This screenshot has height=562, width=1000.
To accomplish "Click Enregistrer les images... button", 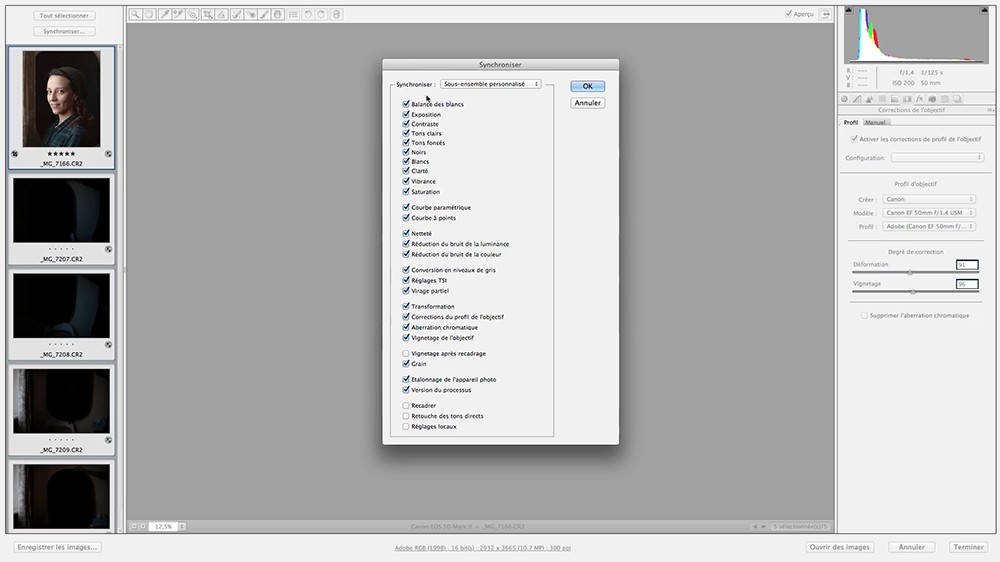I will tap(57, 547).
